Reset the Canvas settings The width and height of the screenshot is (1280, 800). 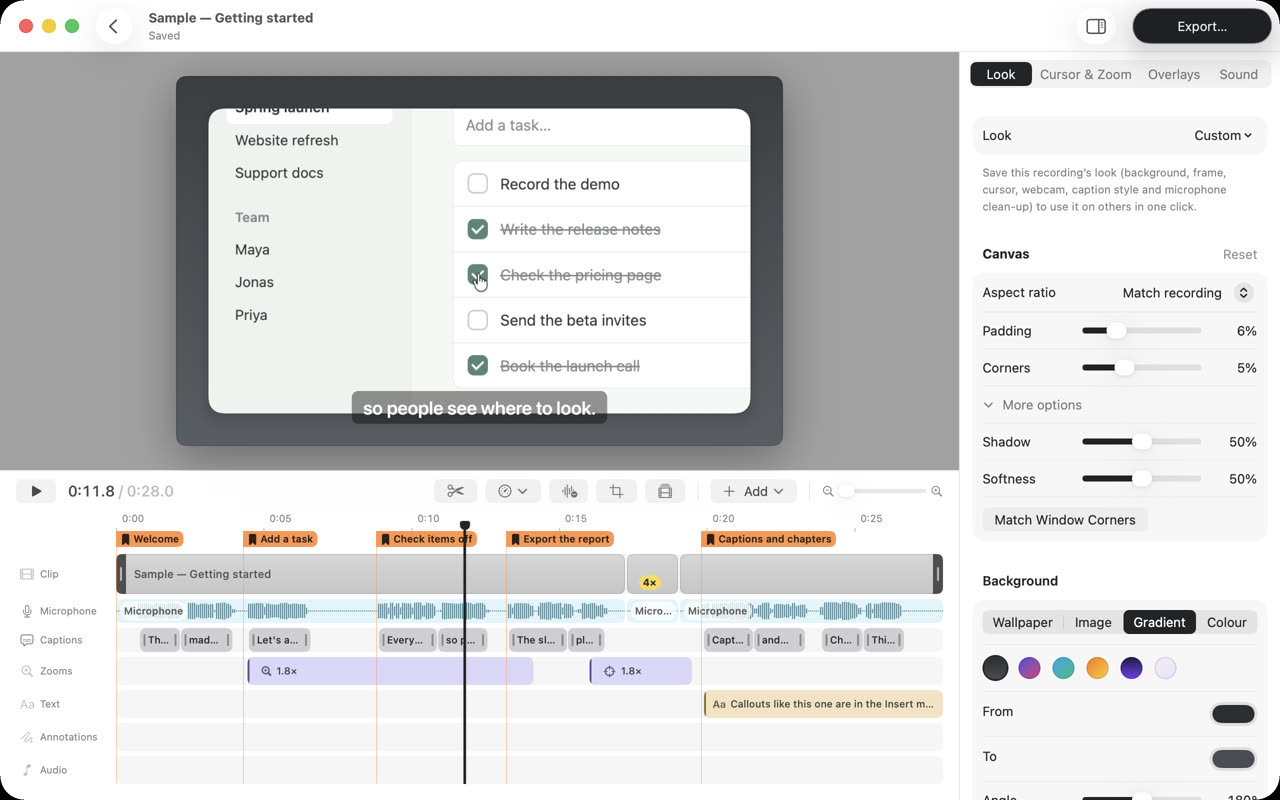tap(1240, 254)
